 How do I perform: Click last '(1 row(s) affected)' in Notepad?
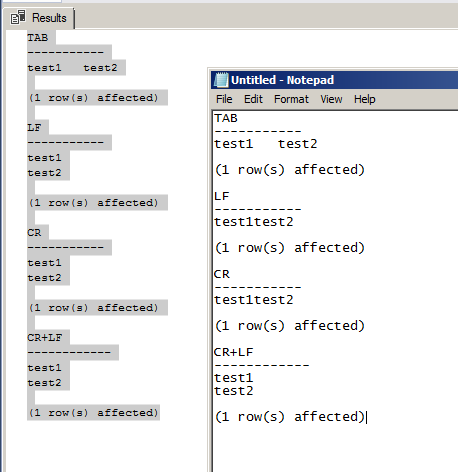pyautogui.click(x=290, y=417)
